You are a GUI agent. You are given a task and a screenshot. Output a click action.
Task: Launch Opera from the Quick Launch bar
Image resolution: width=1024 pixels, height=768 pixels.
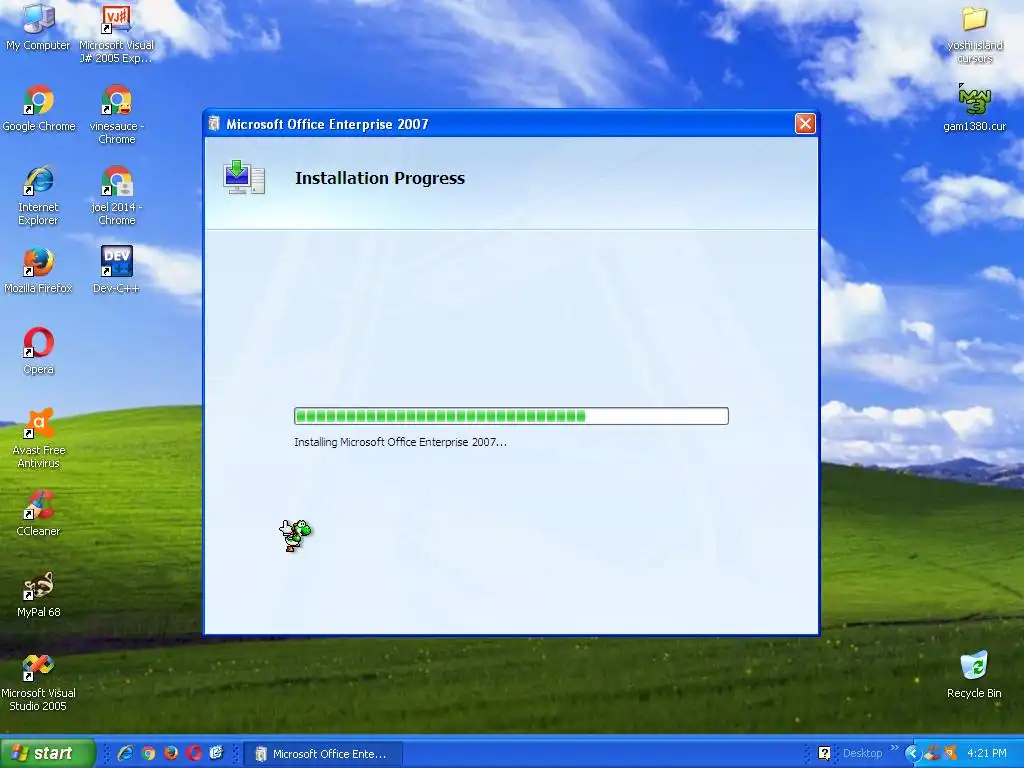(x=194, y=753)
